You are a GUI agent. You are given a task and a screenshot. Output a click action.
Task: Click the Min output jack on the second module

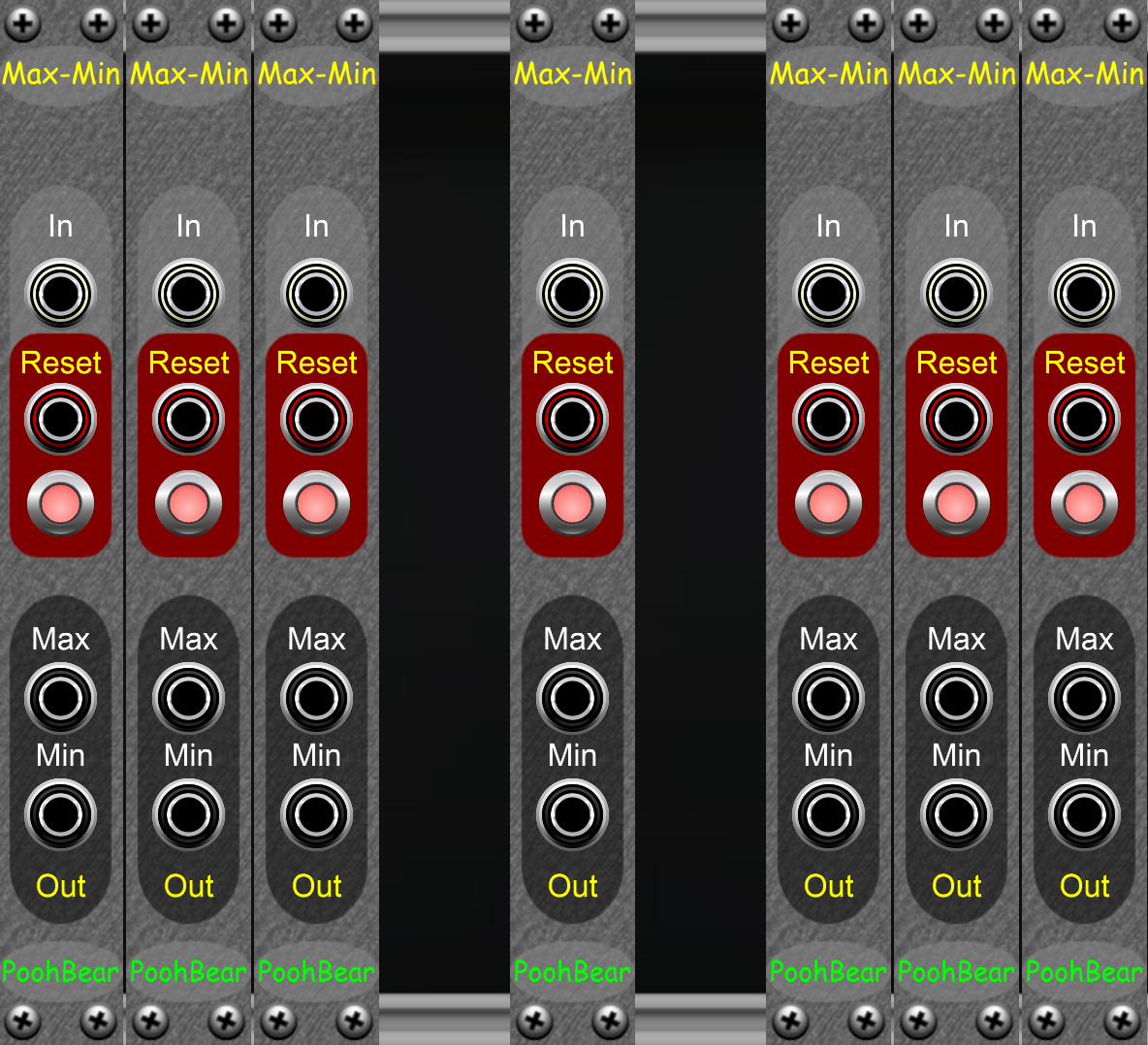coord(188,812)
